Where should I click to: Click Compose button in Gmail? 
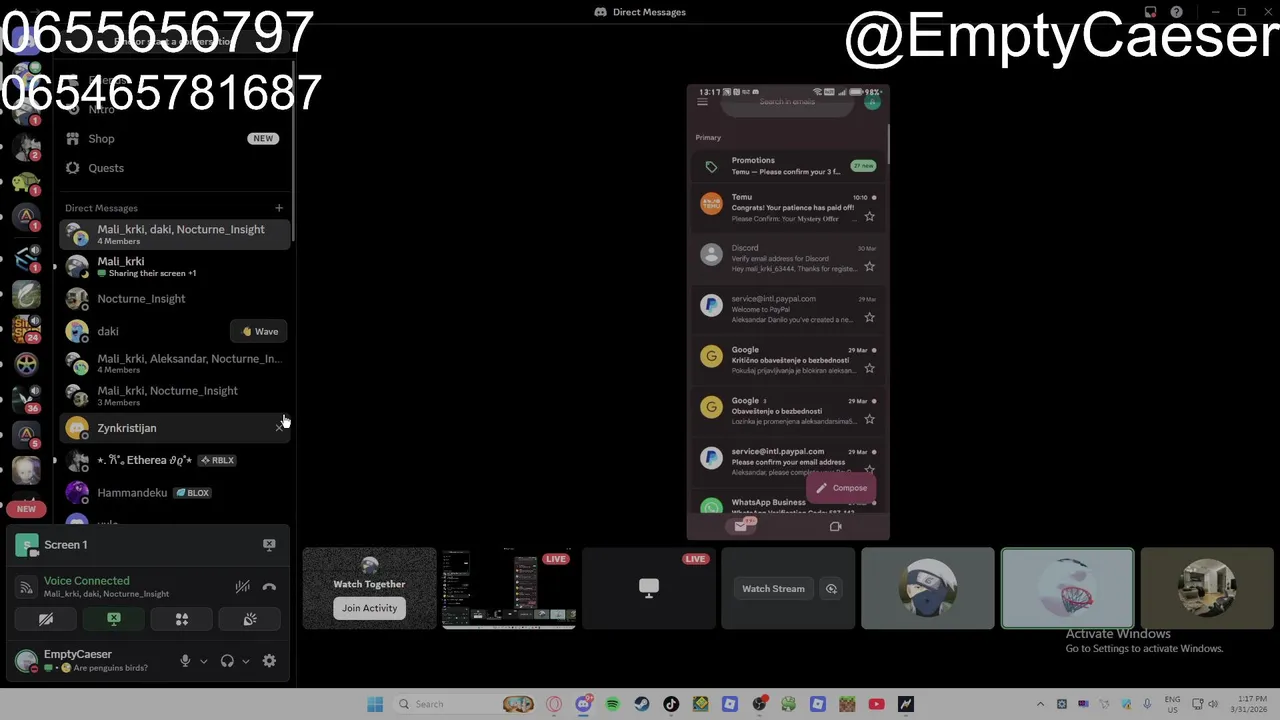[841, 488]
